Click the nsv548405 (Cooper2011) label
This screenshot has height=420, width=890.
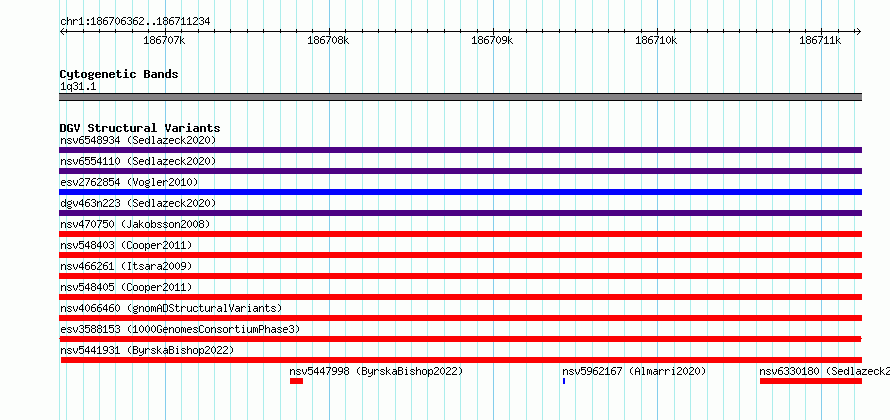[x=126, y=287]
